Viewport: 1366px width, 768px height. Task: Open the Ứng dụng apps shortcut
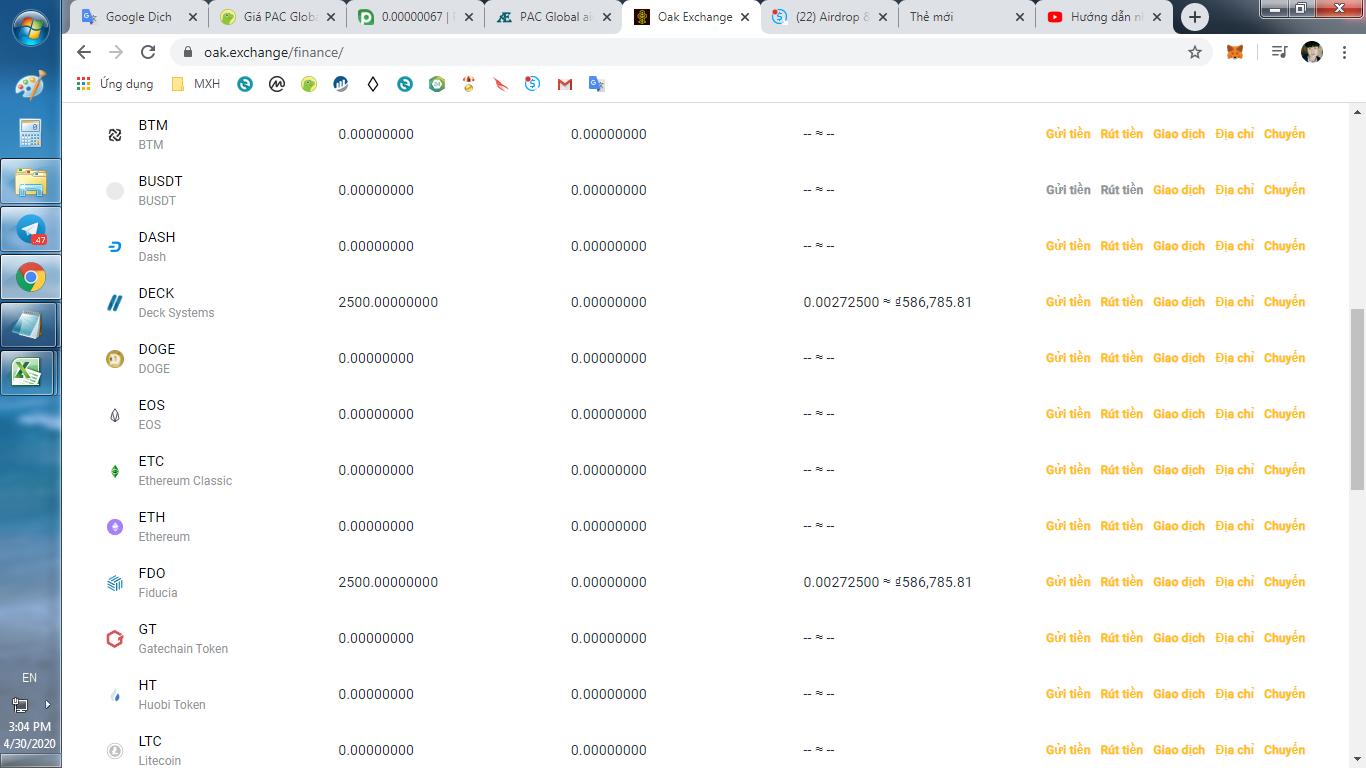(115, 84)
